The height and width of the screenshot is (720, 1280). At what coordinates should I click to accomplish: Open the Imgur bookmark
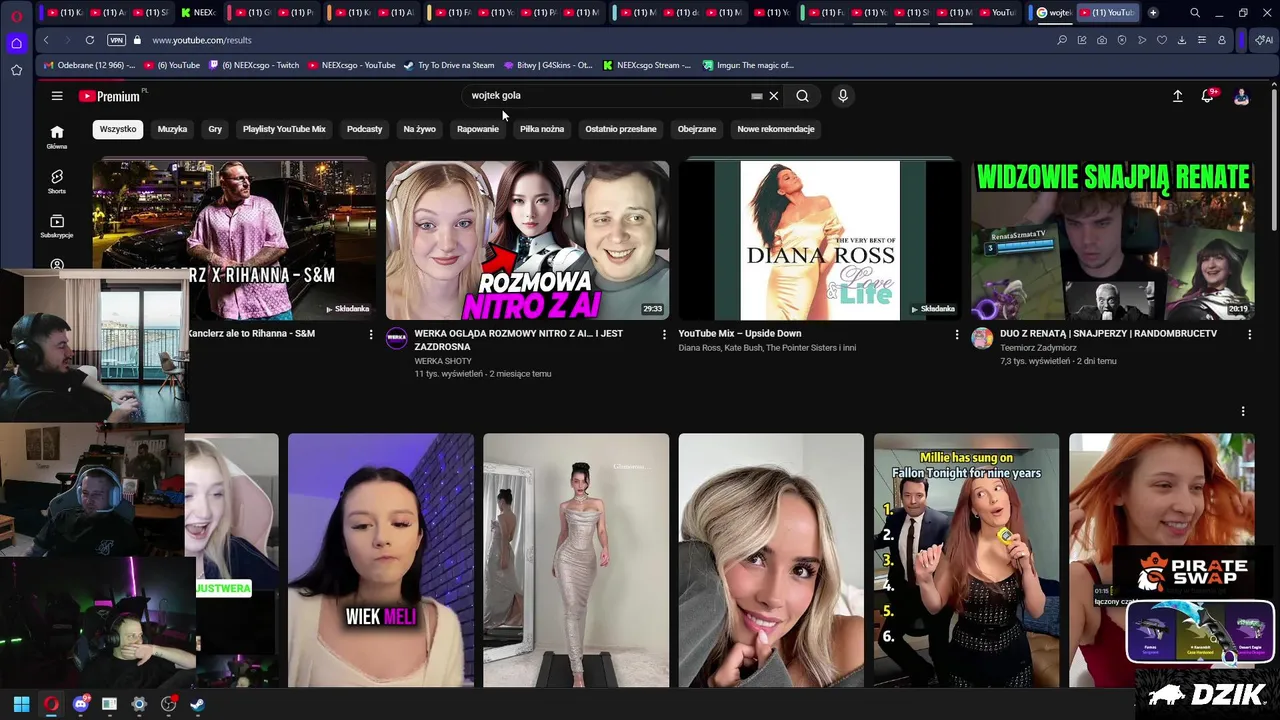click(x=748, y=65)
